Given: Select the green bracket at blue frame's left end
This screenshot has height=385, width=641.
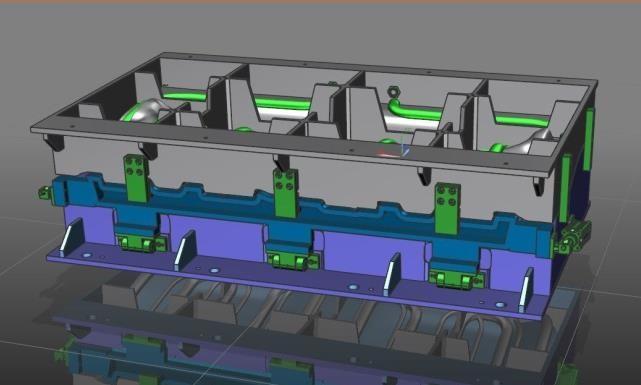Looking at the screenshot, I should (45, 192).
